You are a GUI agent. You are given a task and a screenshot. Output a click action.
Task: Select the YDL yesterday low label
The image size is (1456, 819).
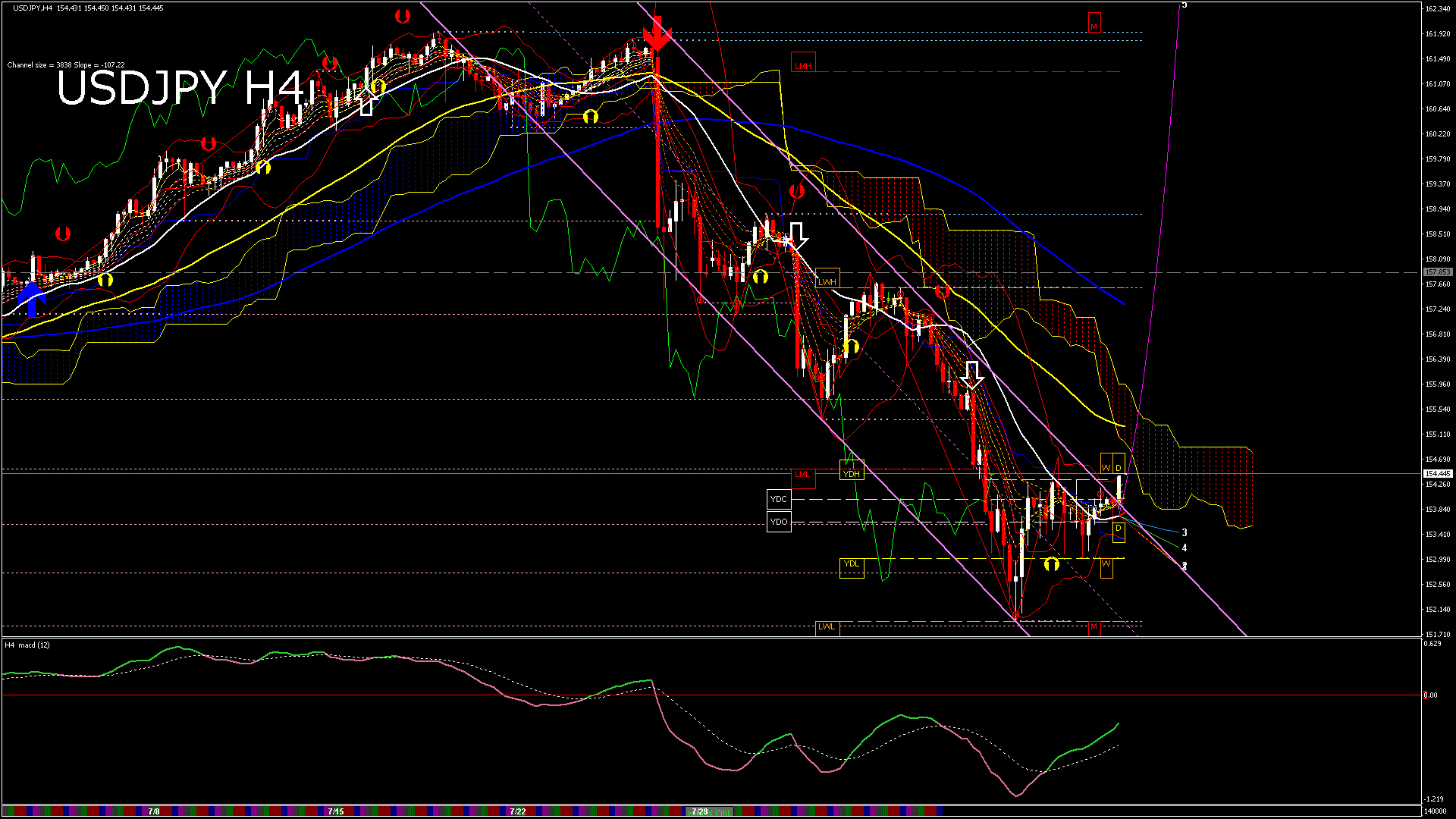pyautogui.click(x=852, y=567)
